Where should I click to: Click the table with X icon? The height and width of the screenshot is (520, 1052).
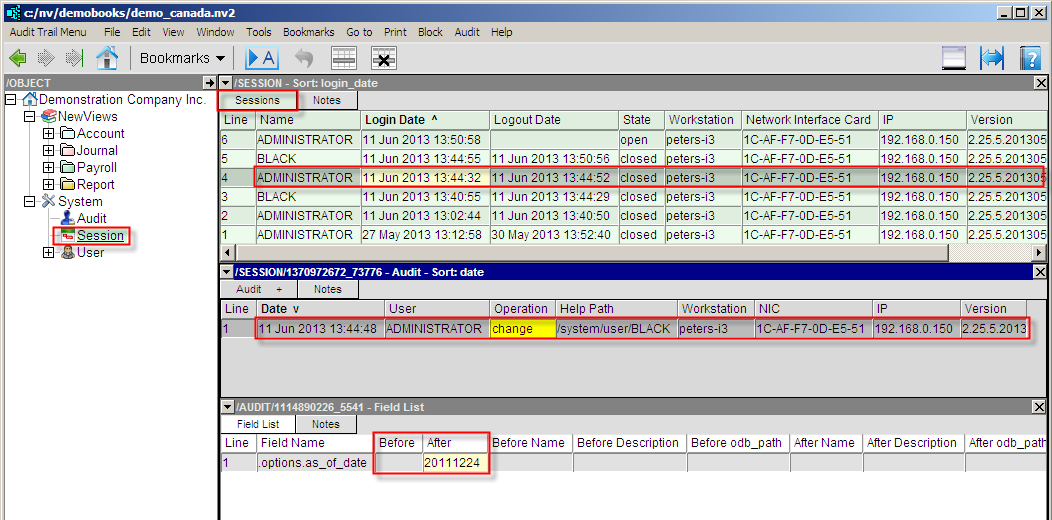tap(384, 58)
